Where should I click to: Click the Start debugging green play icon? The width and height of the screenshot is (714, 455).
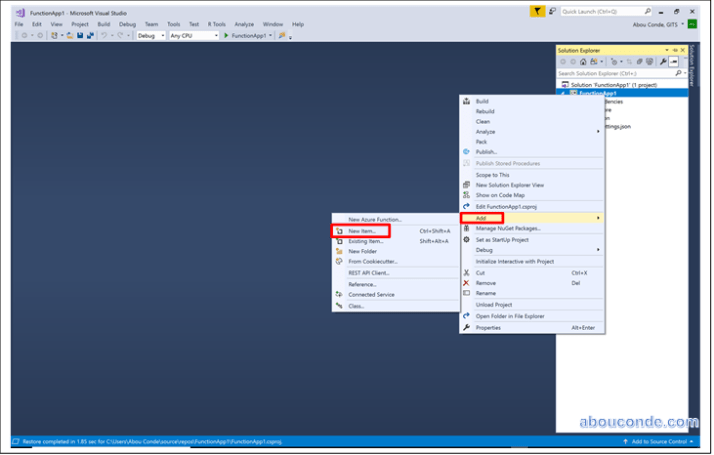pyautogui.click(x=227, y=35)
